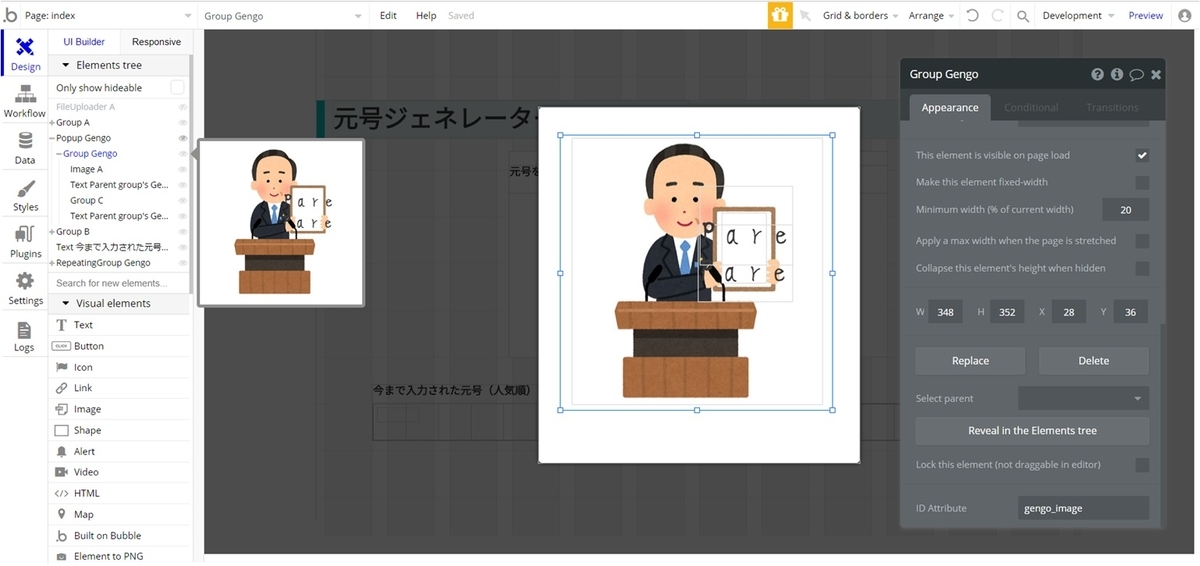Screen dimensions: 1200x566
Task: Open the Design section in sidebar
Action: [x=25, y=56]
